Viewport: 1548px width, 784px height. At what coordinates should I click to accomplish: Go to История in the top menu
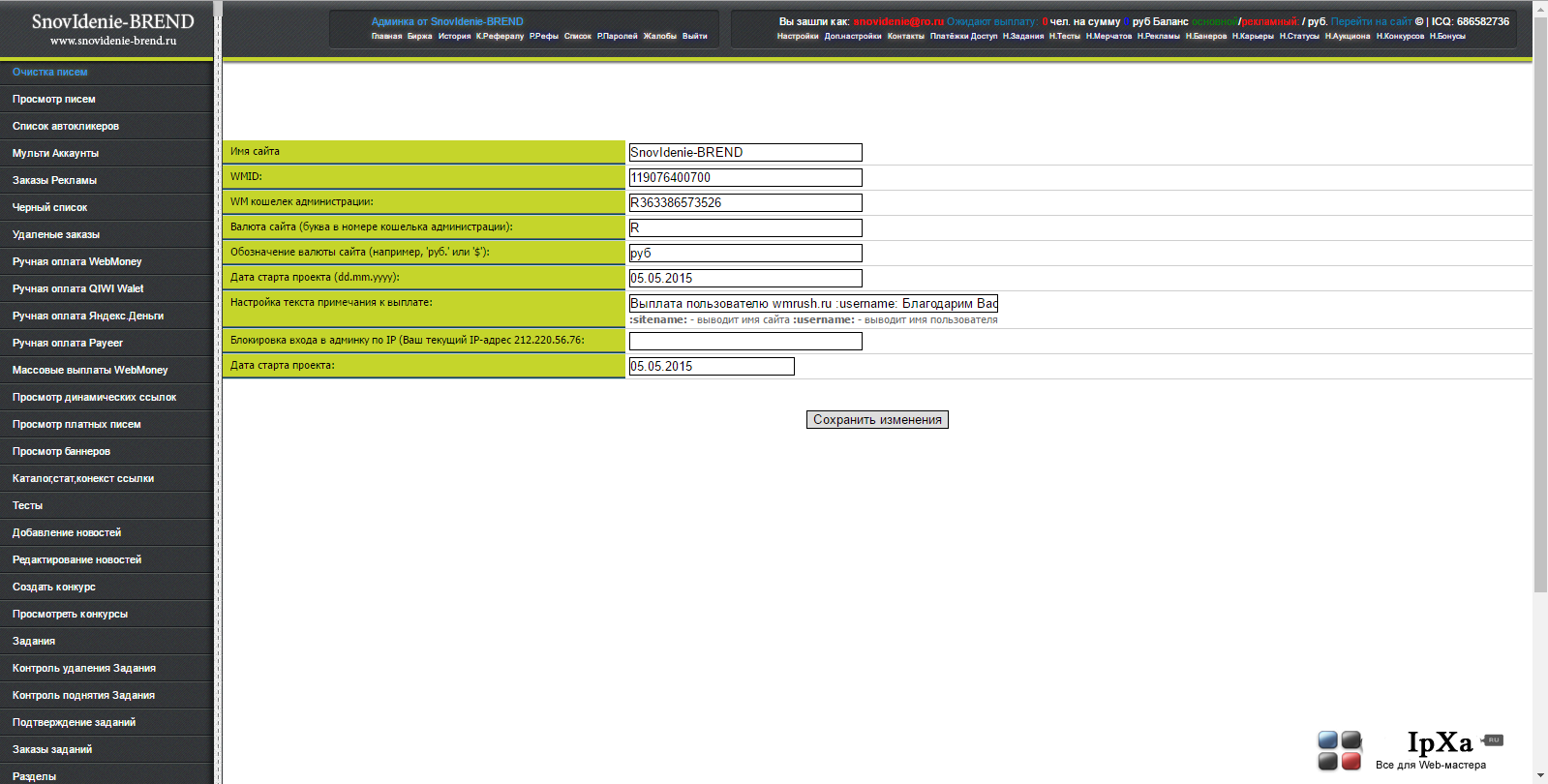[454, 36]
